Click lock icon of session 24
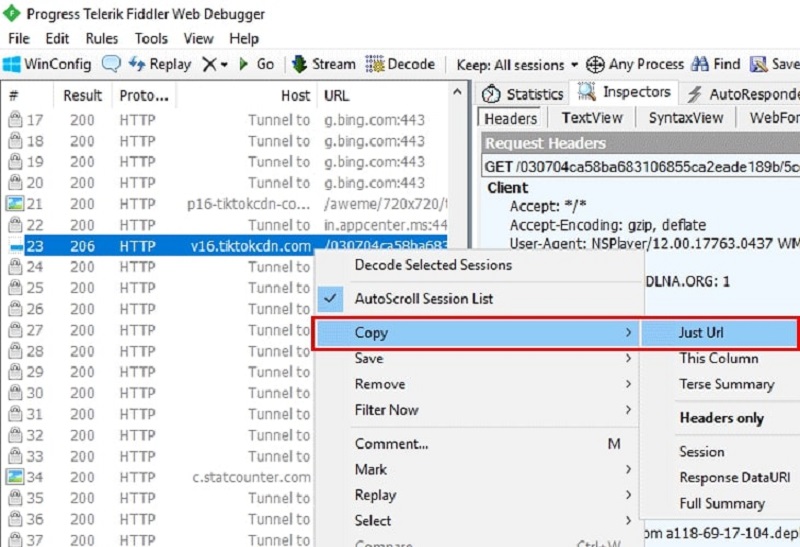 [x=15, y=266]
